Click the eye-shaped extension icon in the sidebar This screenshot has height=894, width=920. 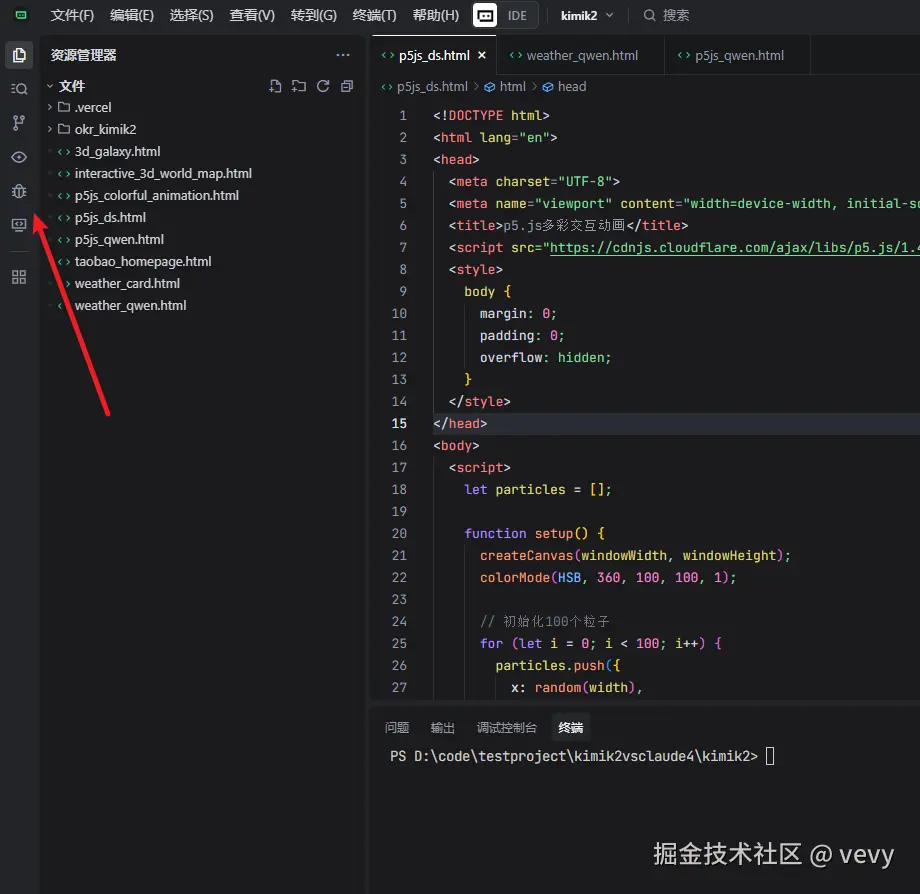click(x=18, y=157)
